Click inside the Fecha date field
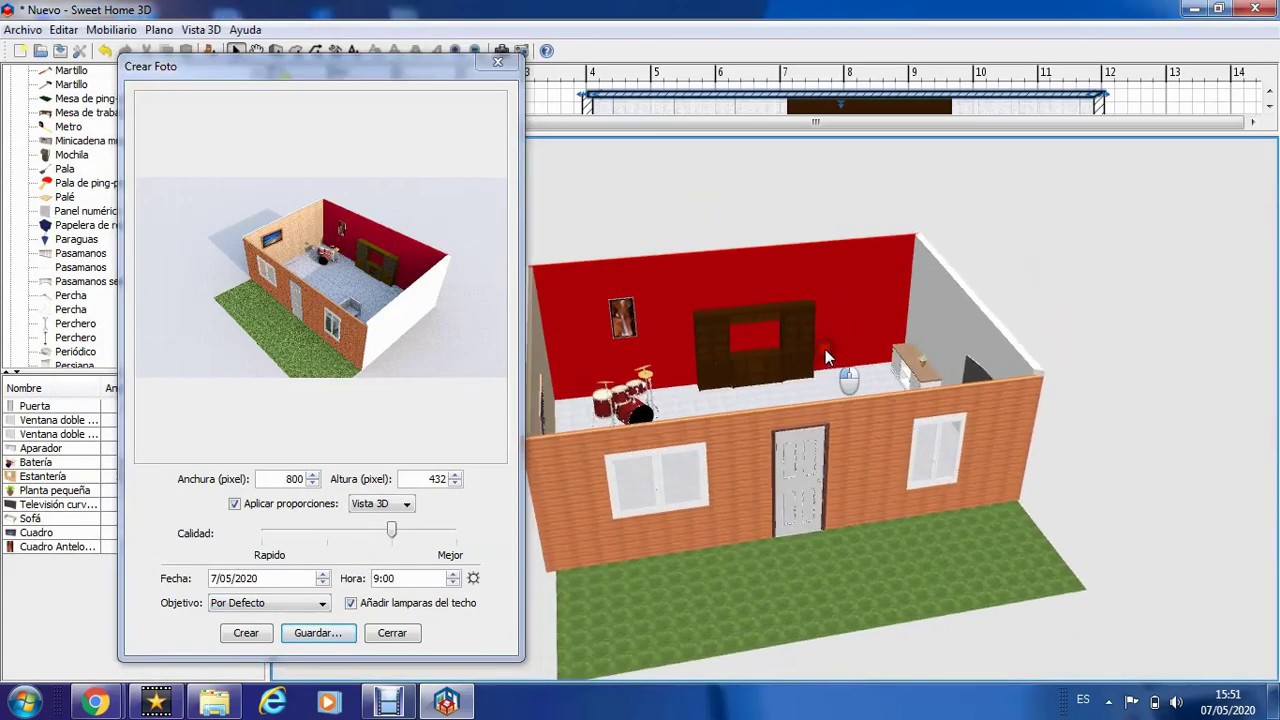This screenshot has height=720, width=1280. point(262,578)
